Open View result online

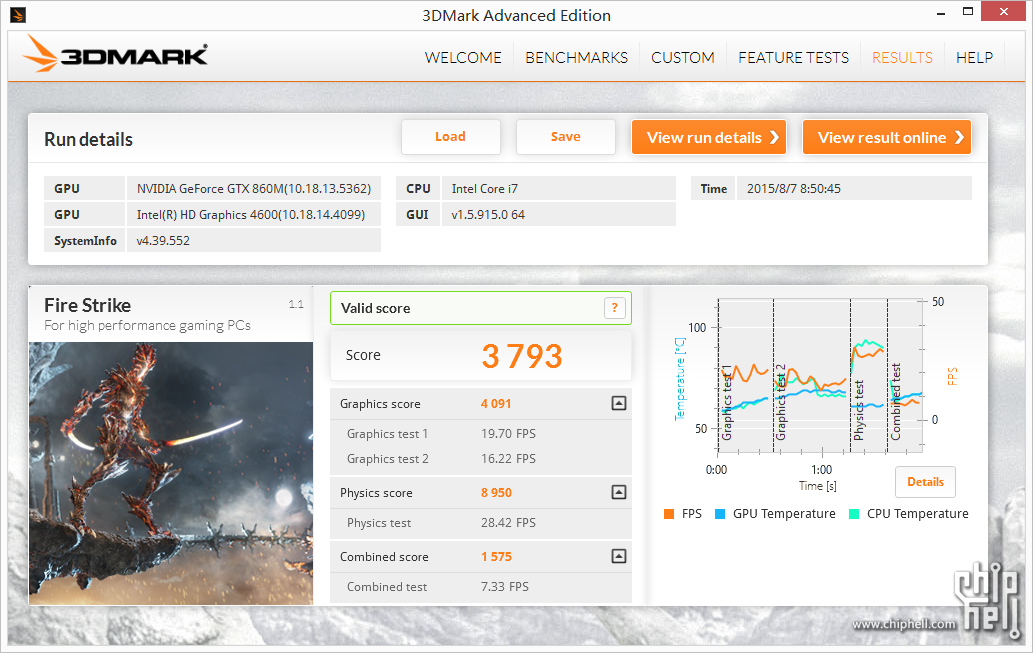pyautogui.click(x=887, y=137)
